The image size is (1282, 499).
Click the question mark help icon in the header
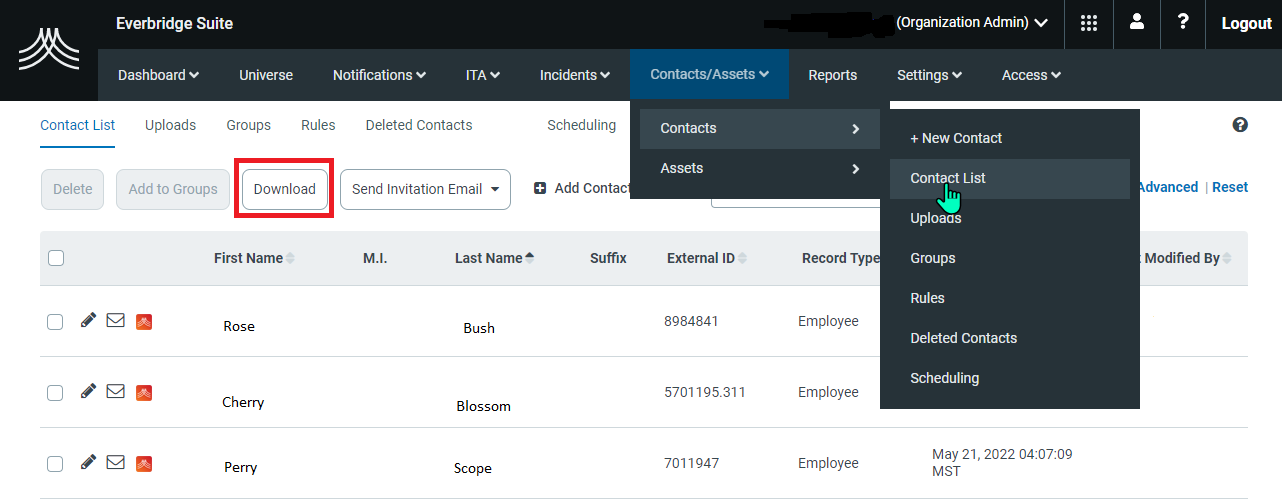point(1184,22)
